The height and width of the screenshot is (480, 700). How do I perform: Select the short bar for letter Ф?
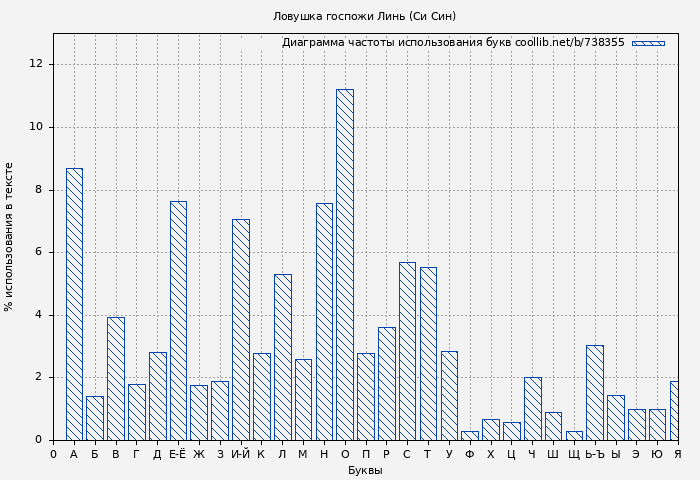(470, 436)
